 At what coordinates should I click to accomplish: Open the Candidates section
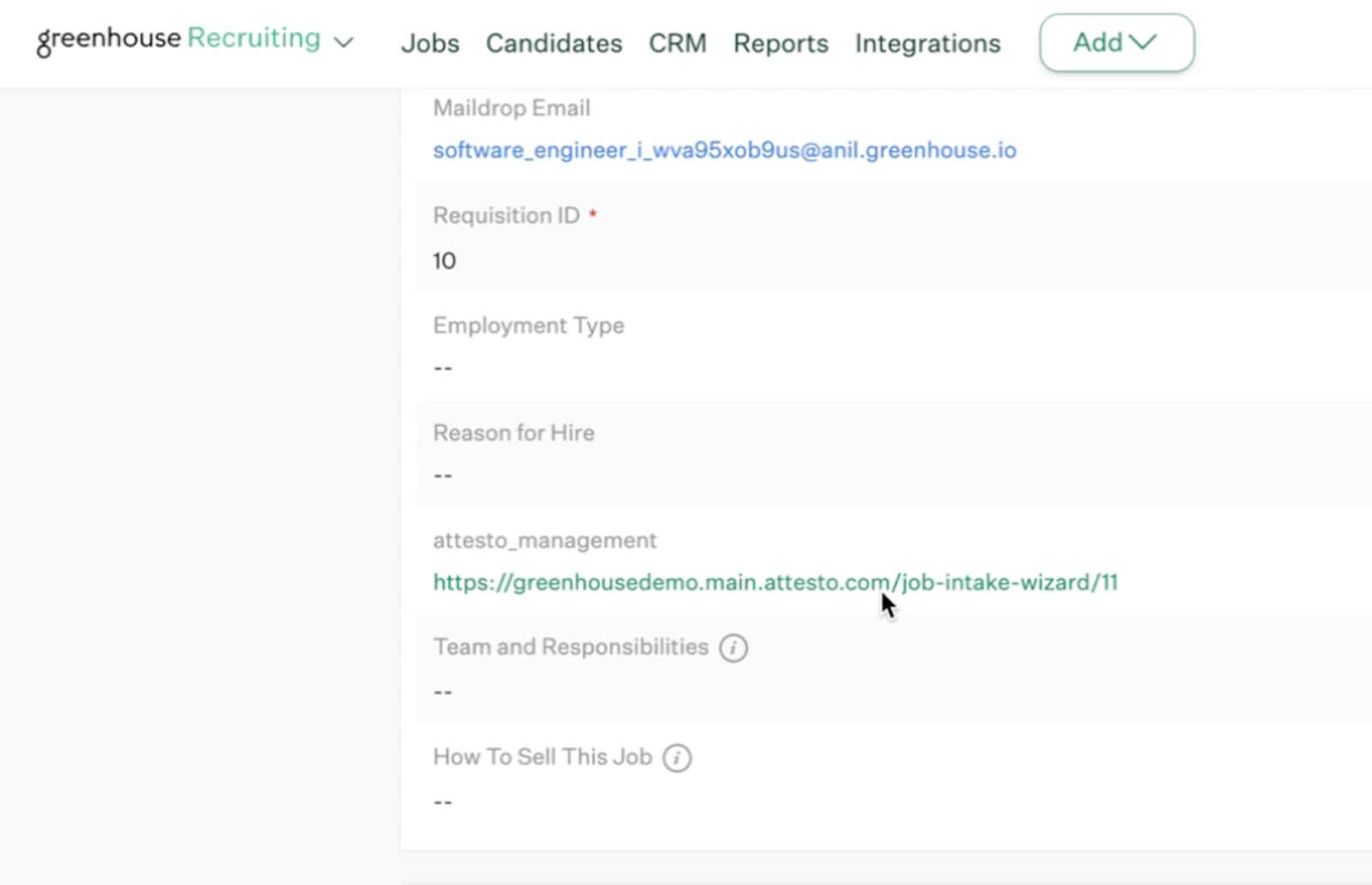[x=554, y=43]
